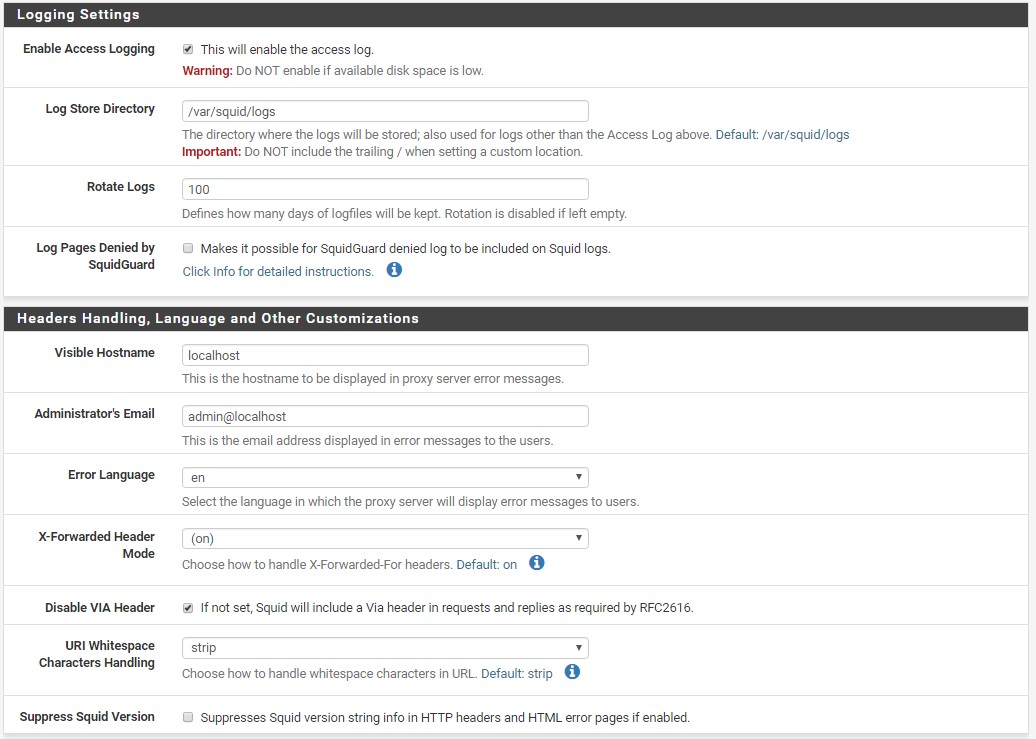Click info icon beside X-Forwarded 'Default: on'
The height and width of the screenshot is (739, 1036).
(x=537, y=563)
